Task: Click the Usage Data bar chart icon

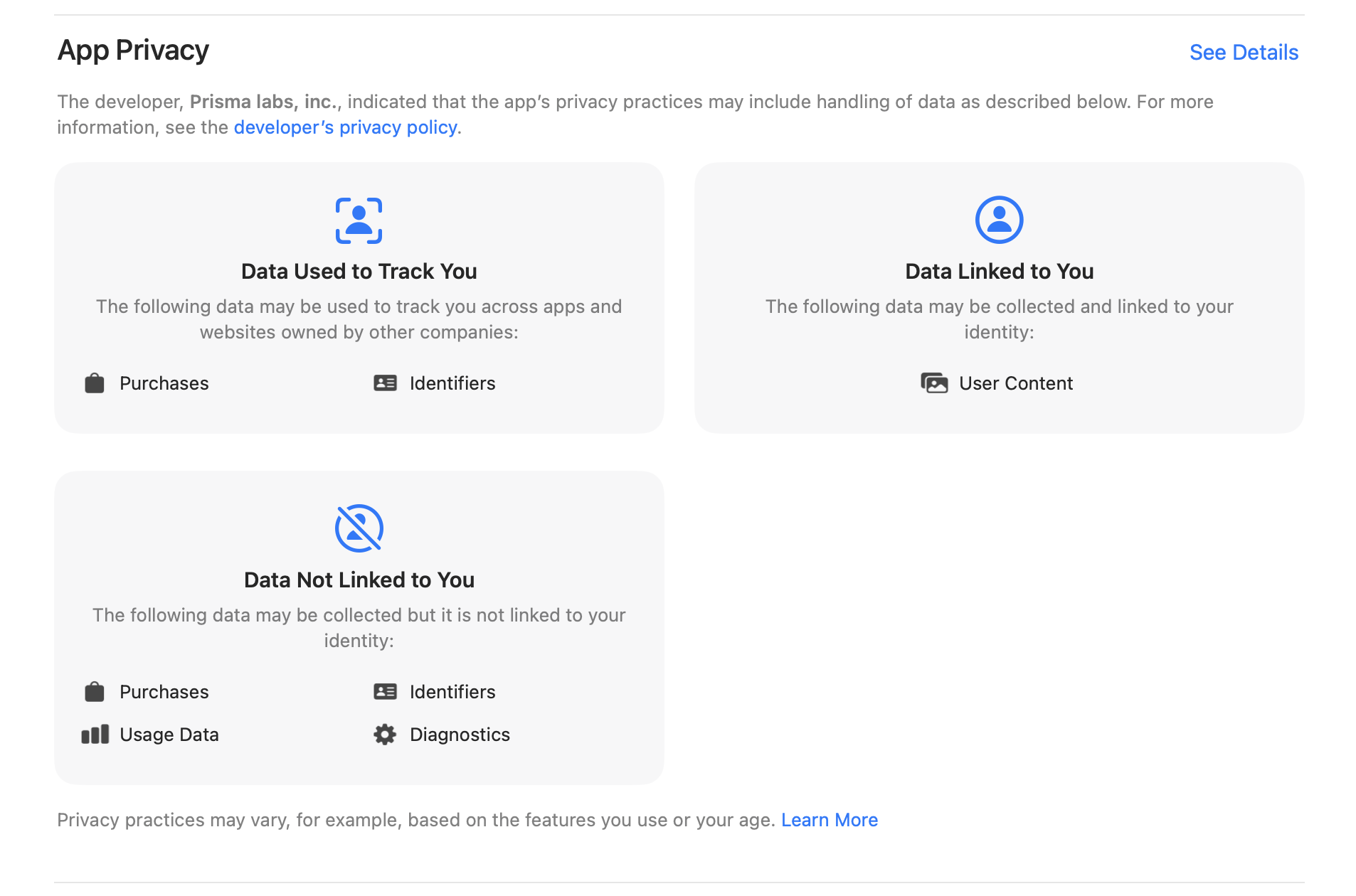Action: click(95, 735)
